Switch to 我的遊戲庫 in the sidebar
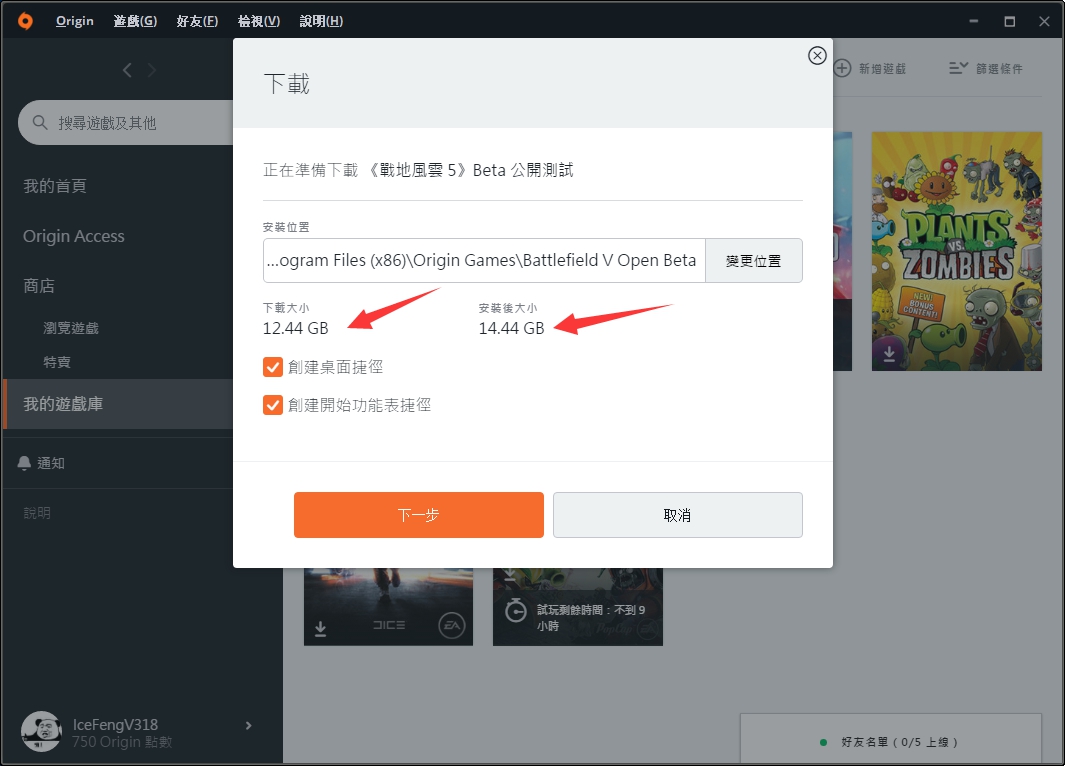 pos(61,404)
